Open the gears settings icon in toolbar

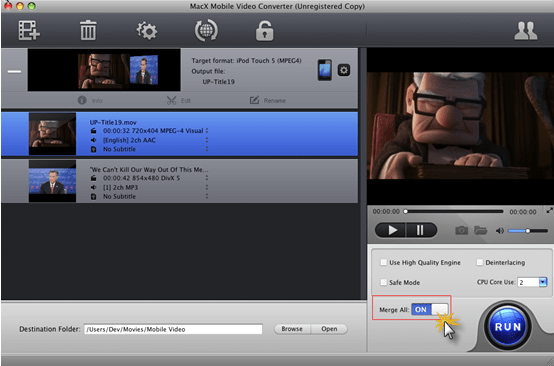pos(147,31)
